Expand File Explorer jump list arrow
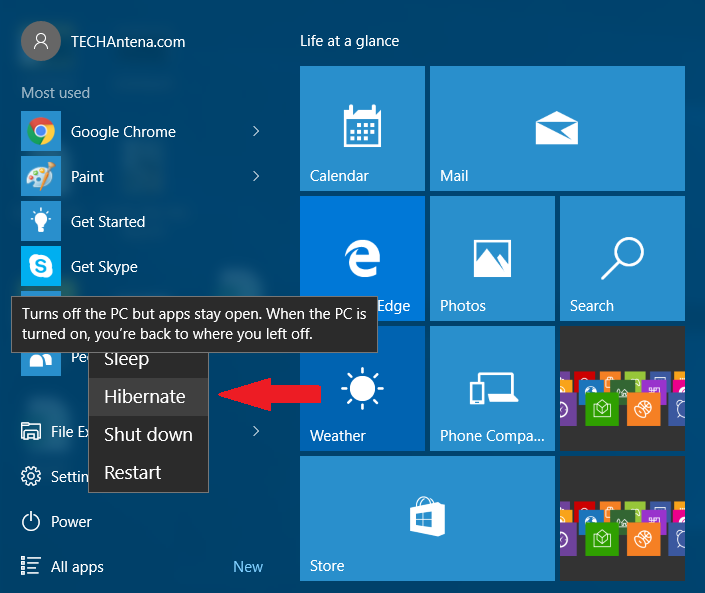This screenshot has width=705, height=593. 256,431
